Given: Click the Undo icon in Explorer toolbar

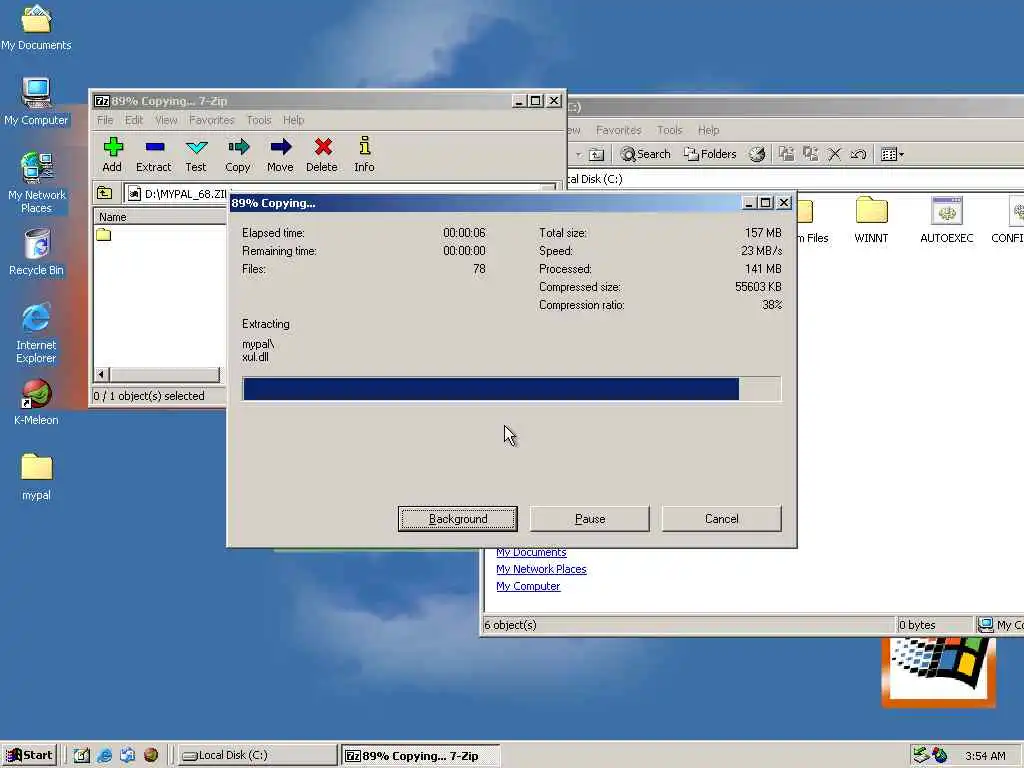Looking at the screenshot, I should tap(858, 154).
